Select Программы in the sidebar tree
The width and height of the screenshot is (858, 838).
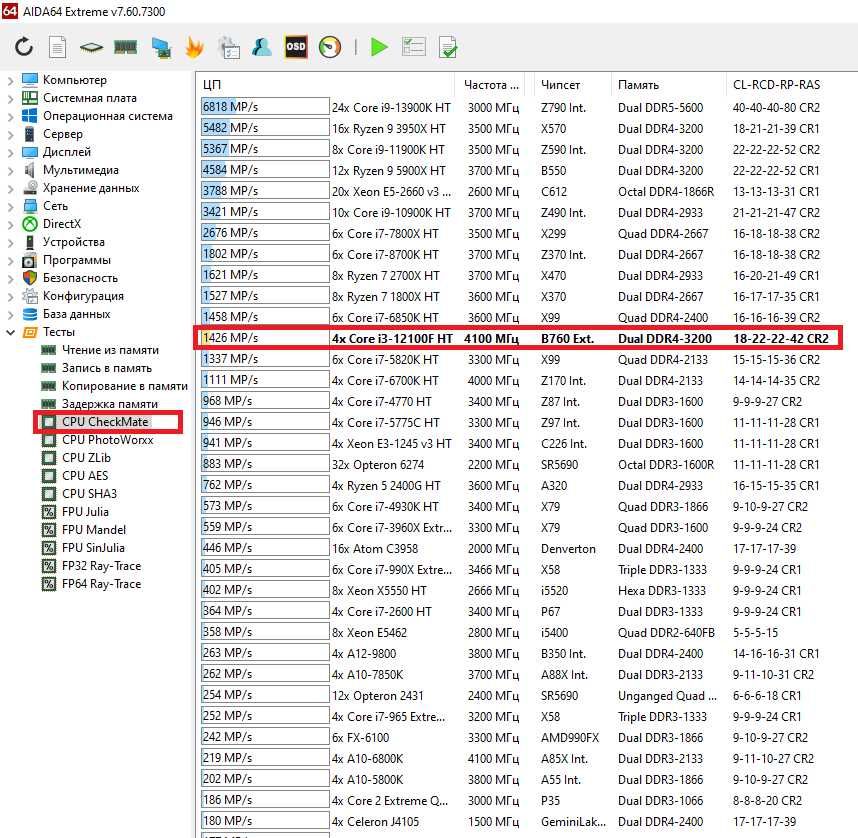coord(77,260)
